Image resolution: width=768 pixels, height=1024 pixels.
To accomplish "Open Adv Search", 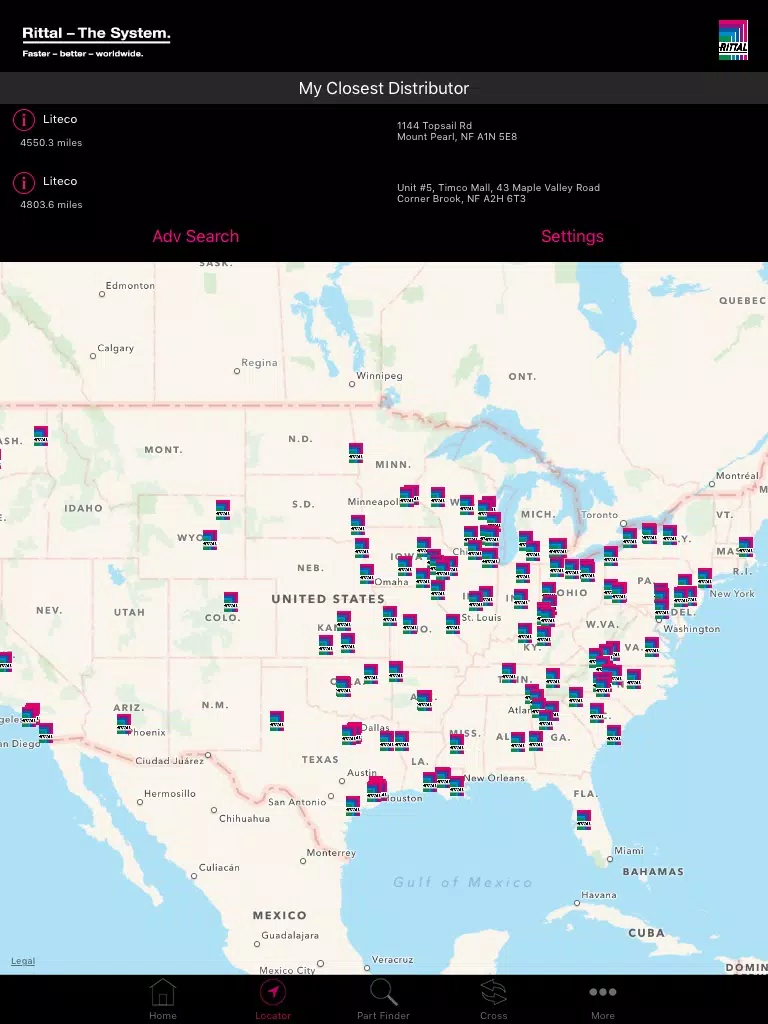I will coord(195,236).
